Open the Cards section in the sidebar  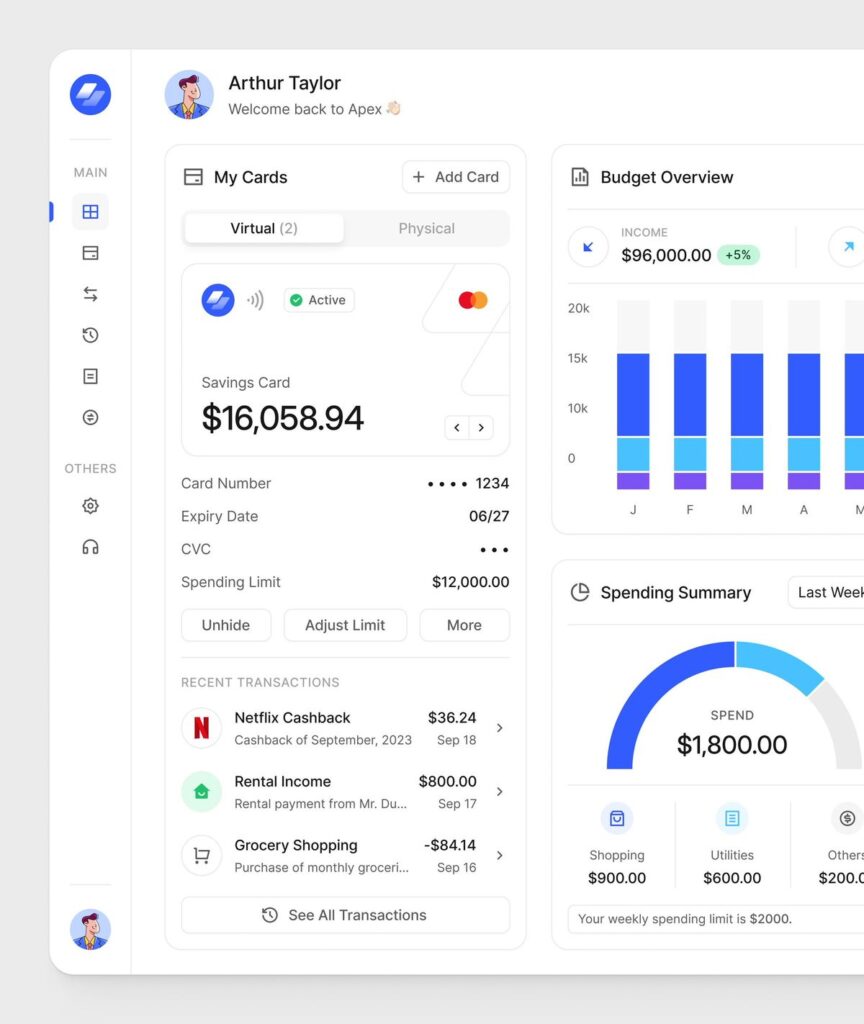coord(90,253)
